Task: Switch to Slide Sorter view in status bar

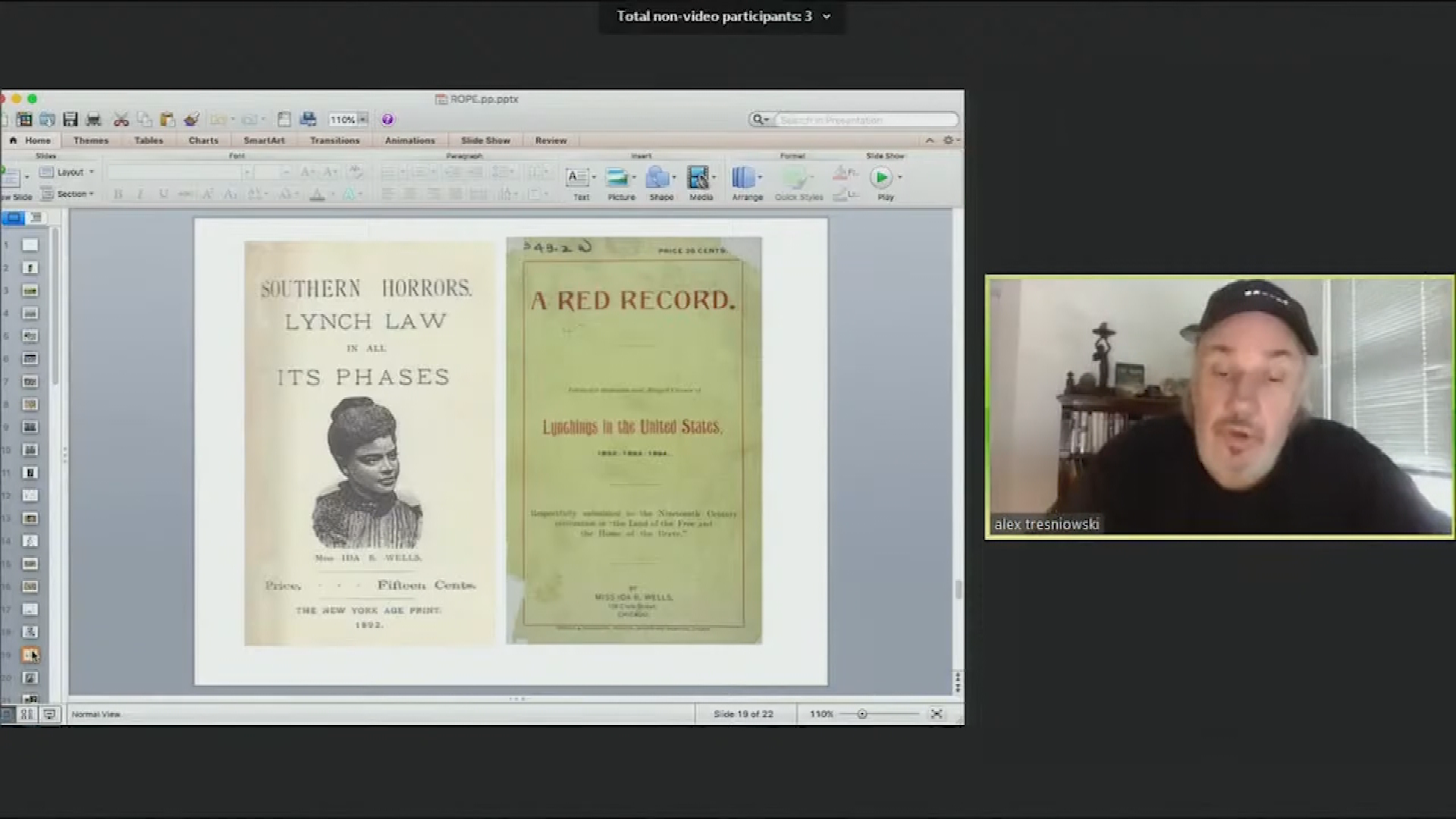Action: point(27,714)
